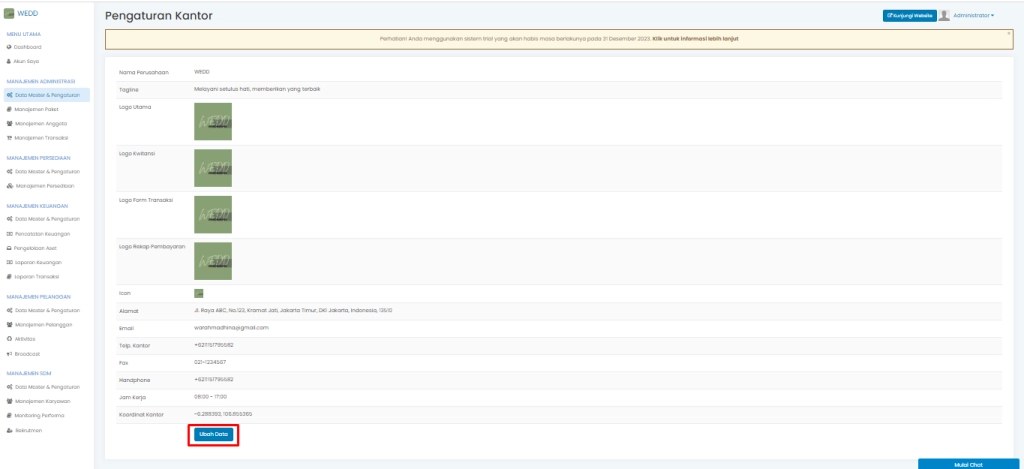The image size is (1024, 469).
Task: Click the Koordinat Kantor coordinates value
Action: (223, 414)
